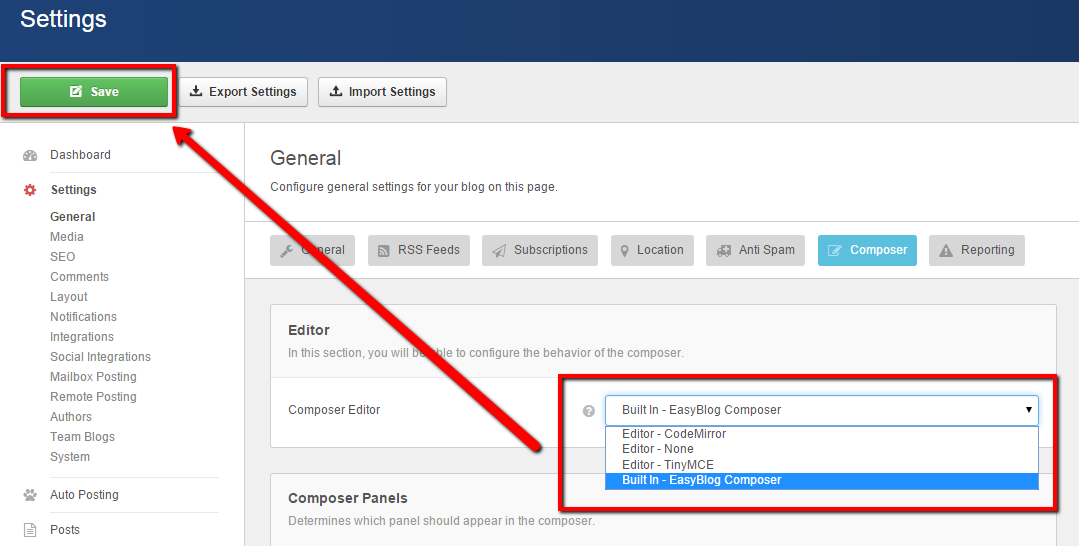This screenshot has width=1079, height=546.
Task: Switch to the Anti Spam tab
Action: pyautogui.click(x=756, y=250)
